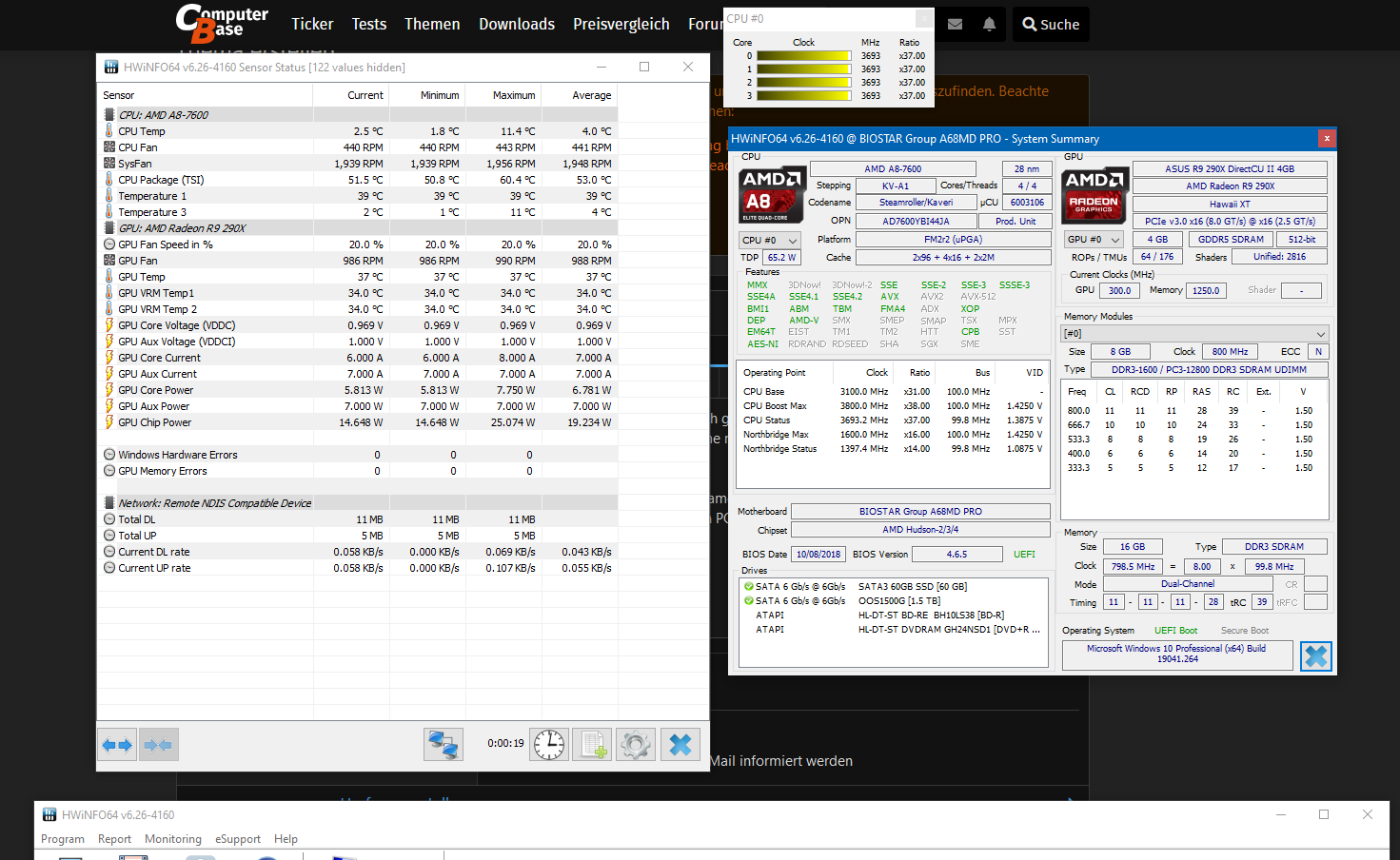Open the notifications bell in the ComputerBase header
Viewport: 1400px width, 860px height.
click(990, 25)
